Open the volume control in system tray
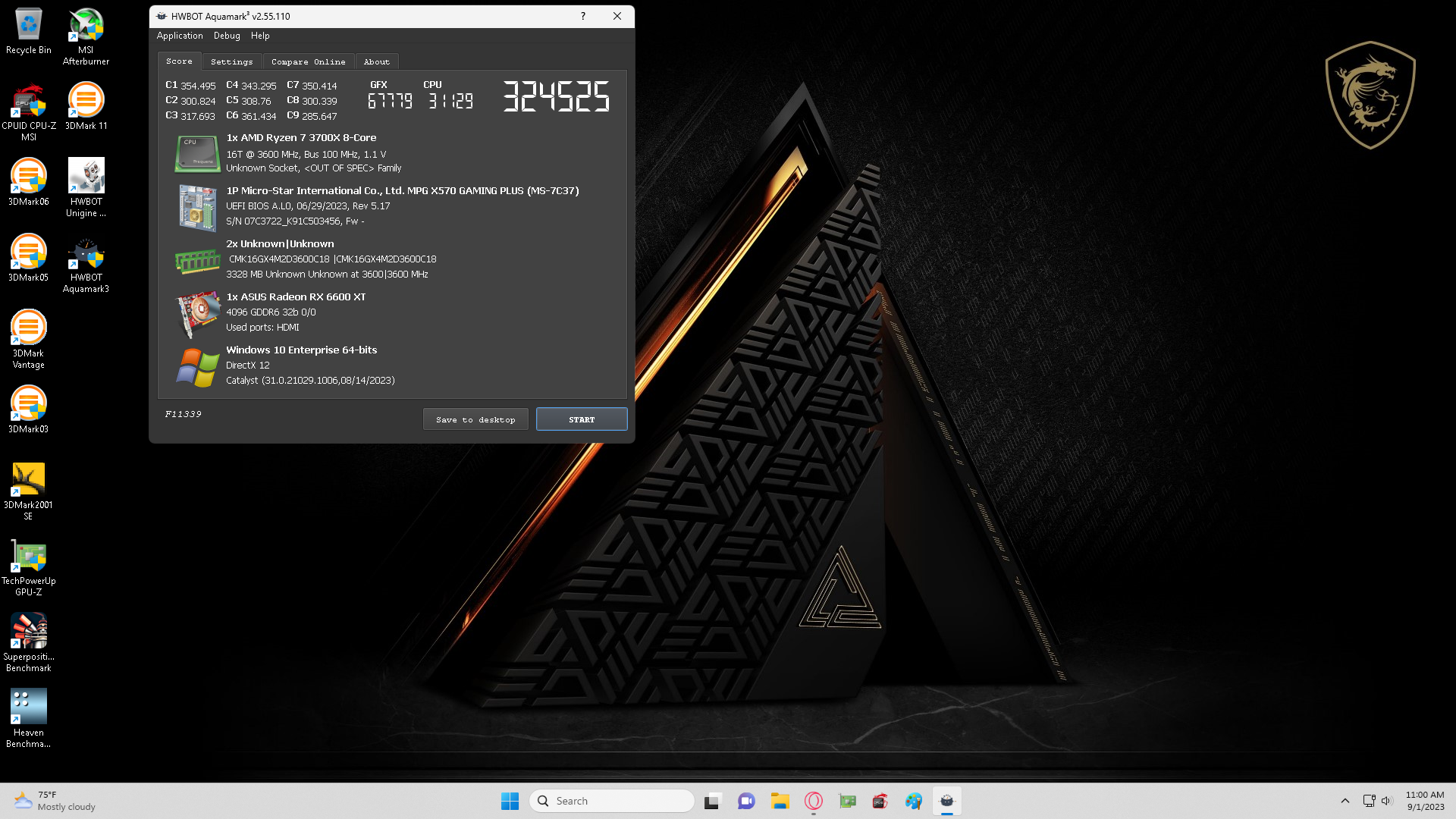The image size is (1456, 819). tap(1387, 801)
